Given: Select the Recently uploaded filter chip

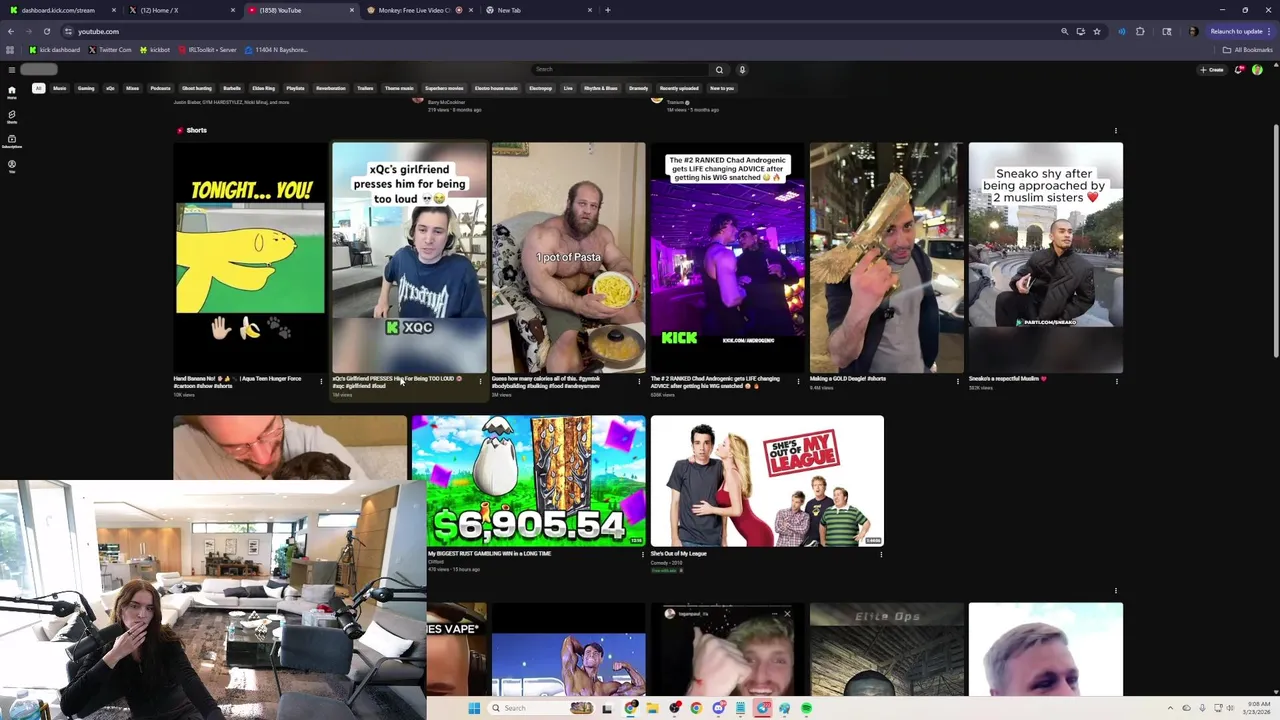Looking at the screenshot, I should point(679,88).
